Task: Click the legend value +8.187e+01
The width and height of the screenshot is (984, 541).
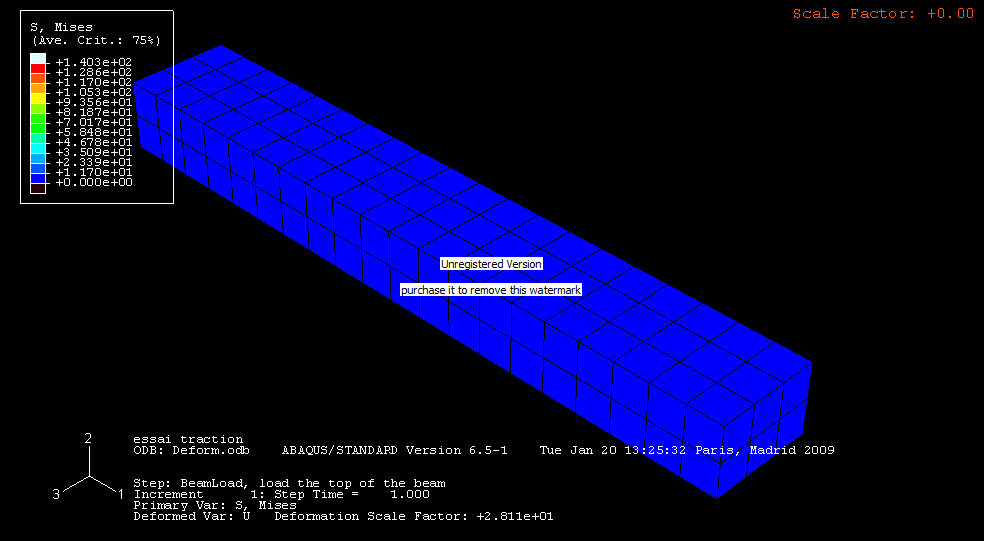Action: (x=94, y=112)
